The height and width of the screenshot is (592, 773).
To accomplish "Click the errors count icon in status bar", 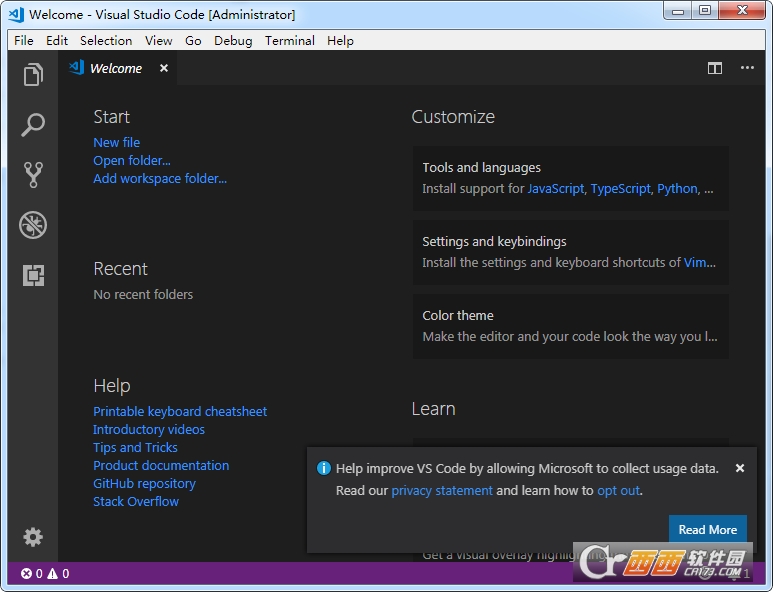I will pos(26,573).
